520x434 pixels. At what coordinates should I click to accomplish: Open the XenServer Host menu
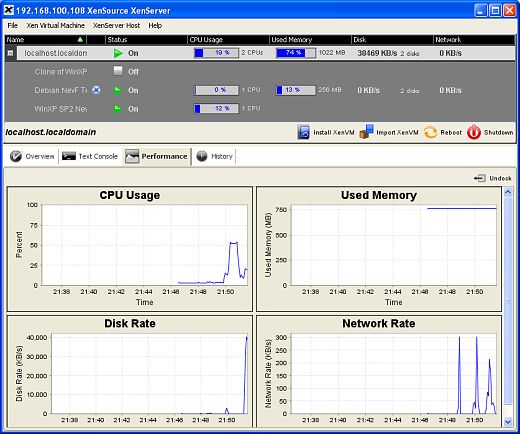(117, 25)
